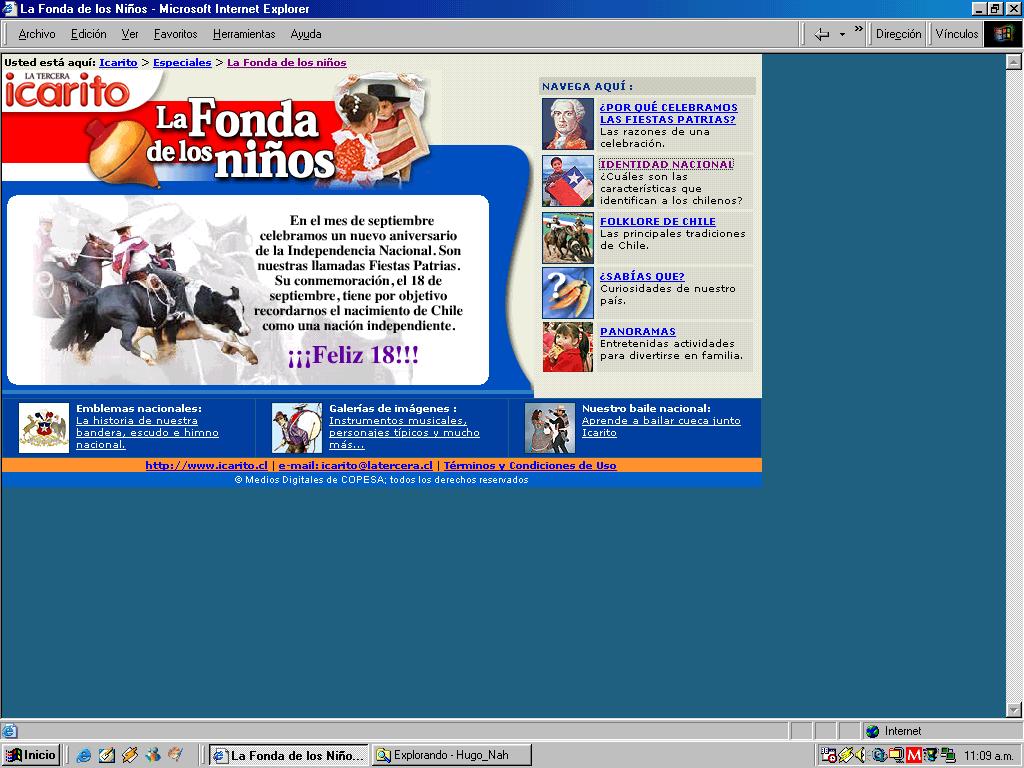
Task: Open the Ver menu
Action: 129,34
